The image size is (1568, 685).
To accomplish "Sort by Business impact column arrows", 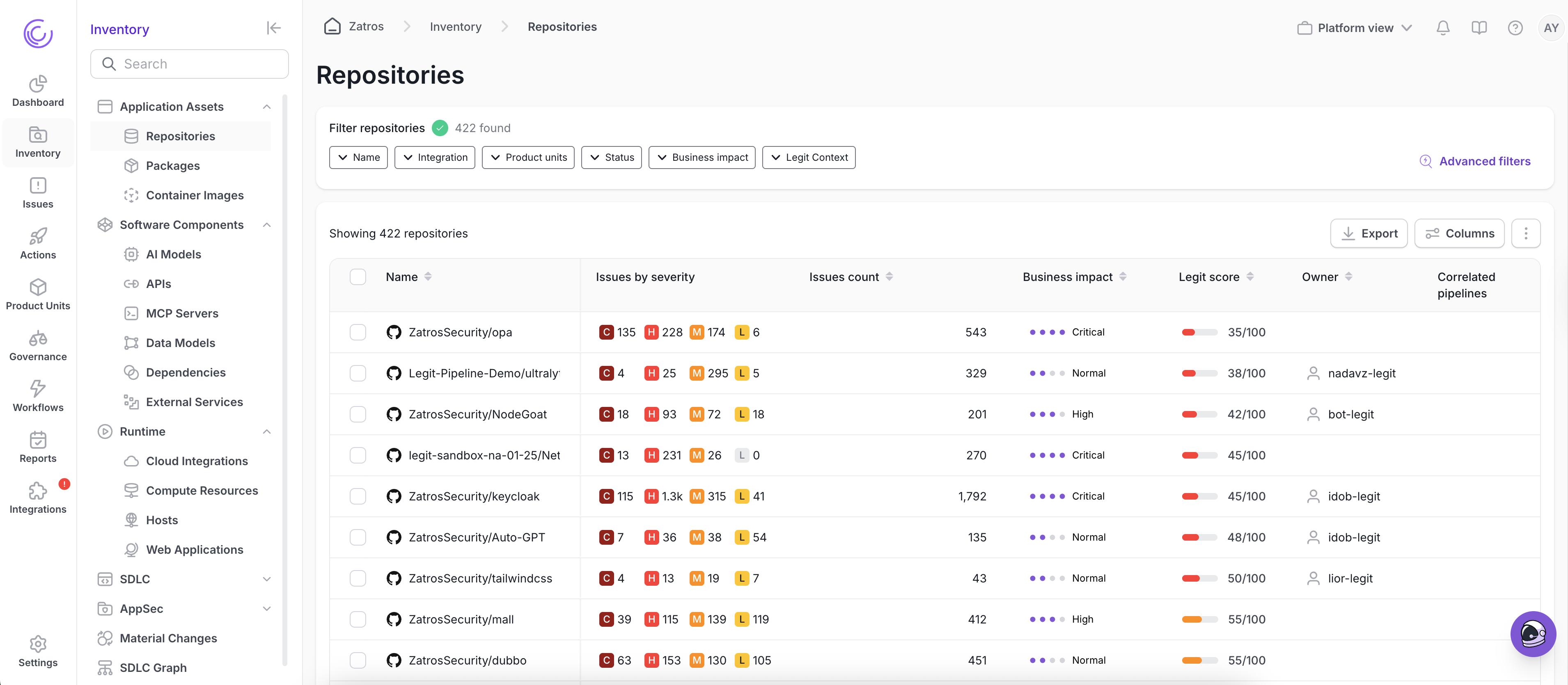I will point(1123,277).
